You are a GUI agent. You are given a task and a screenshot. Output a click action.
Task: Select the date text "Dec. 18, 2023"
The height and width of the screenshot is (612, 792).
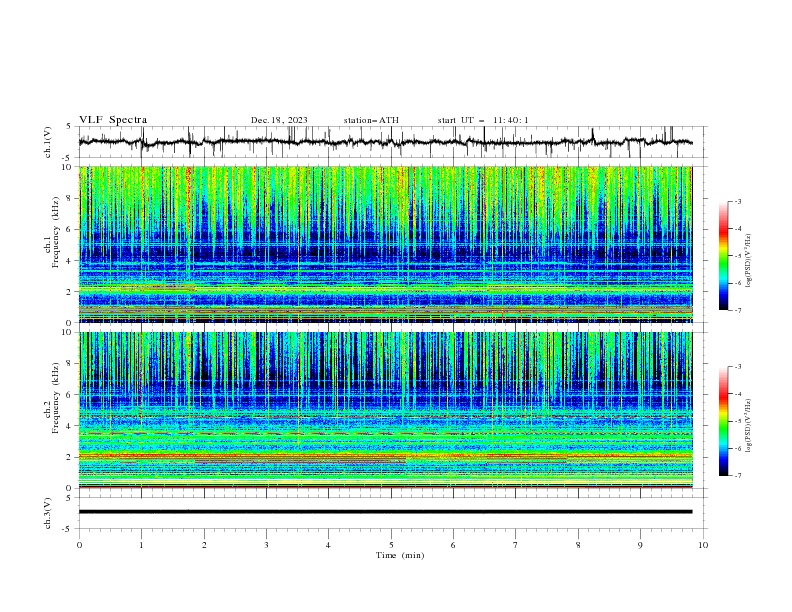click(279, 120)
